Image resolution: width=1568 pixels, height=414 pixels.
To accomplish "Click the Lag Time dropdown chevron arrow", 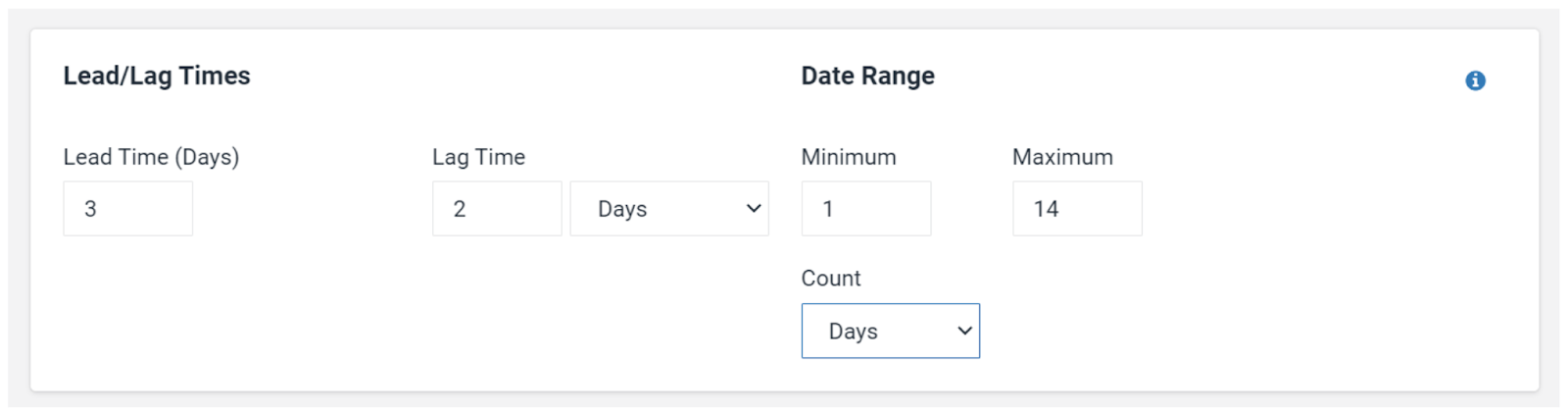I will [x=754, y=208].
